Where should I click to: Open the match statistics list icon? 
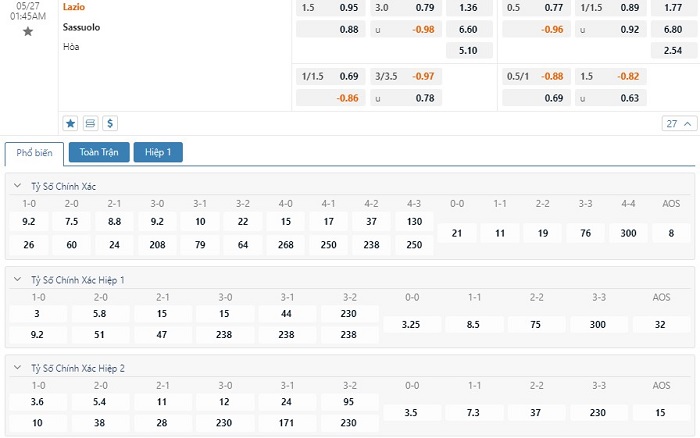[90, 123]
